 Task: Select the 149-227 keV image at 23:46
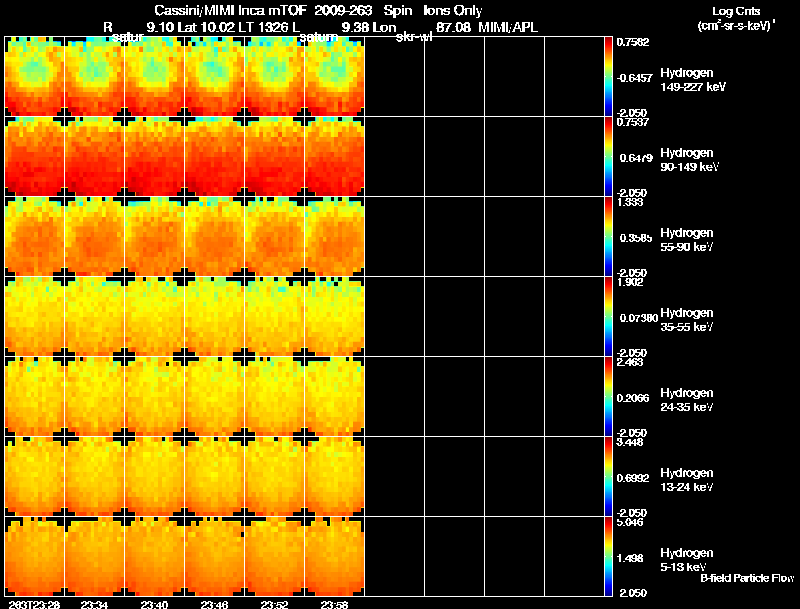[214, 77]
